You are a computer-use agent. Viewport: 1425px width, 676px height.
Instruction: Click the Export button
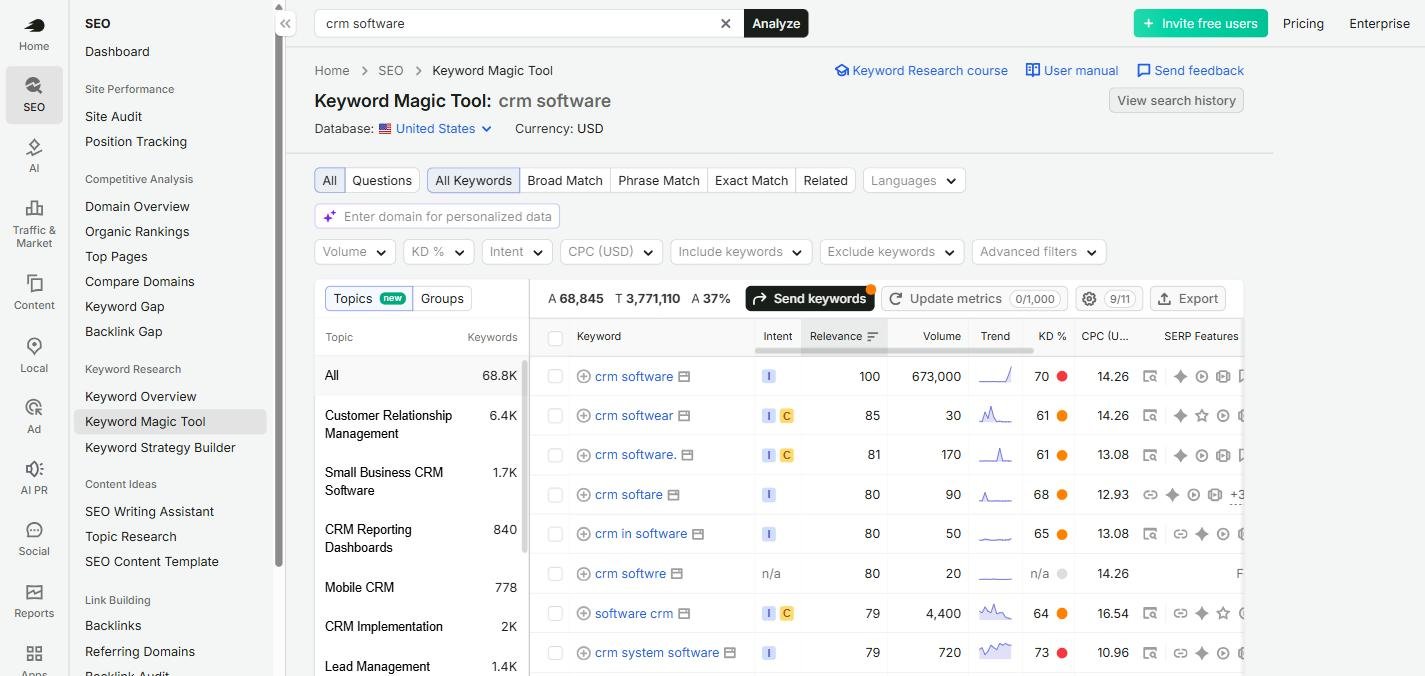[x=1187, y=298]
